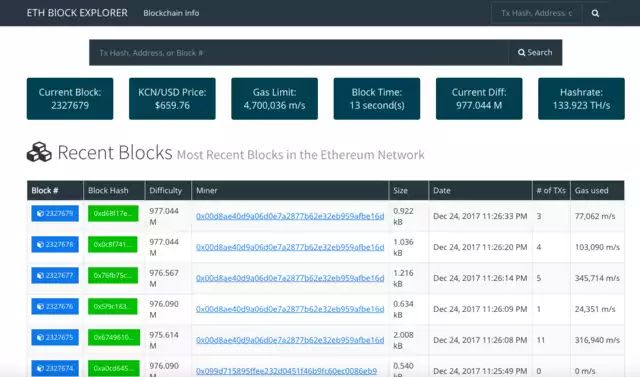The height and width of the screenshot is (377, 640).
Task: Open block 2327674 blue button
Action: coord(55,368)
